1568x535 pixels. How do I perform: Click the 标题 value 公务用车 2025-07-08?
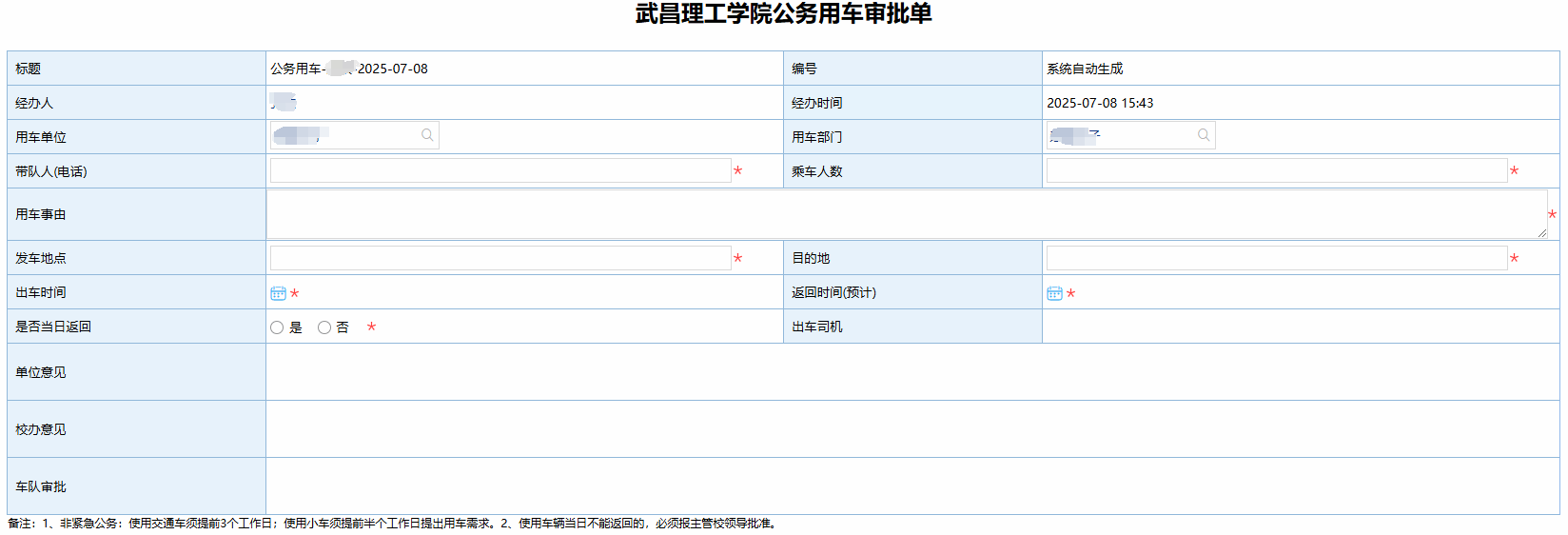349,69
